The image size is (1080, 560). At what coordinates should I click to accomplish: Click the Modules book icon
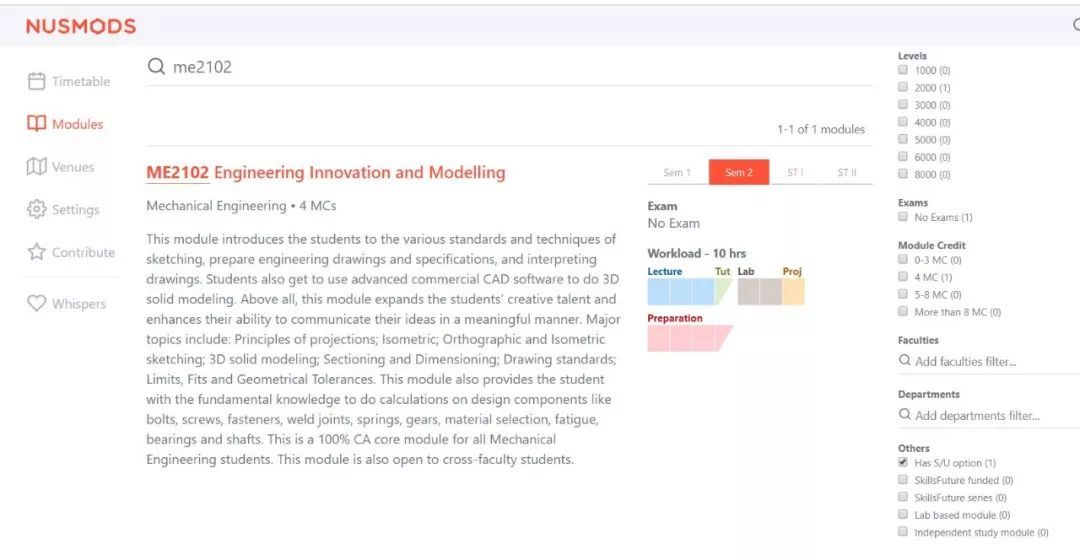(x=36, y=124)
